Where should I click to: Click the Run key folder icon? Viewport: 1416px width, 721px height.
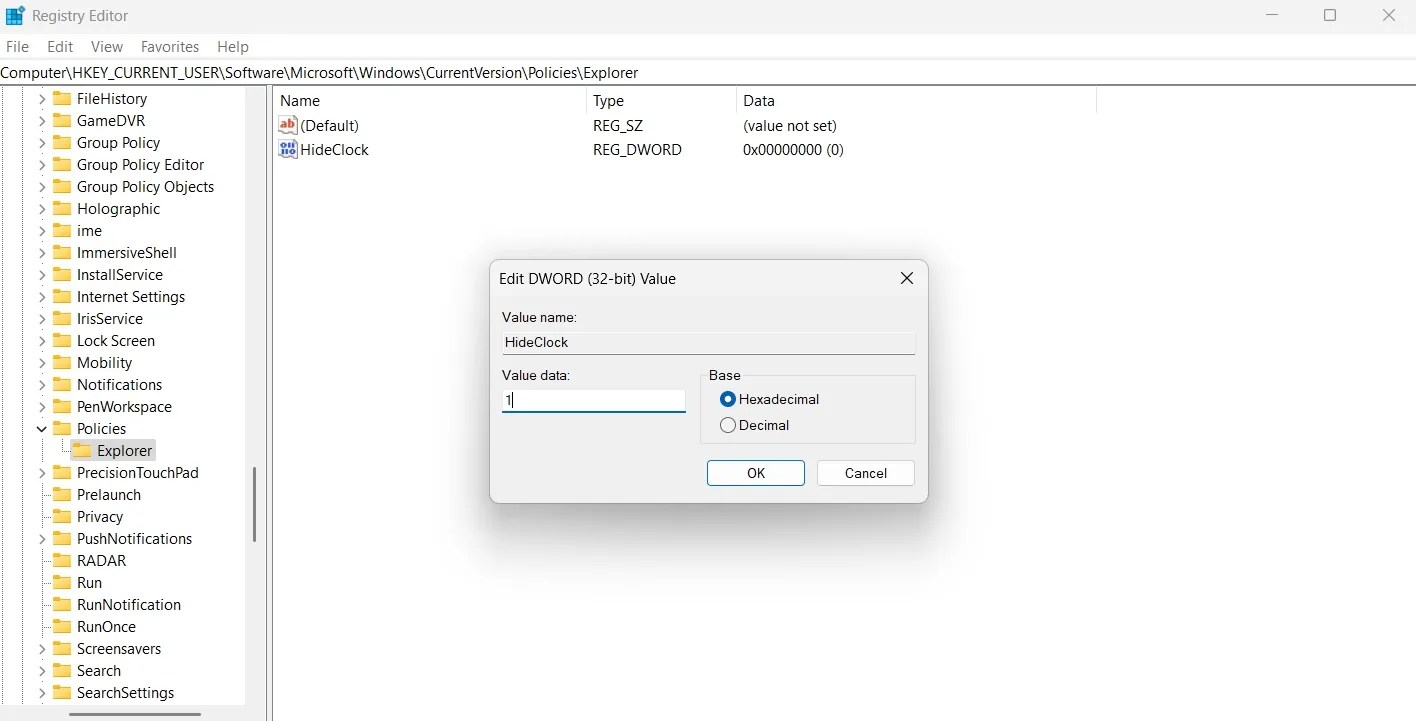click(63, 582)
